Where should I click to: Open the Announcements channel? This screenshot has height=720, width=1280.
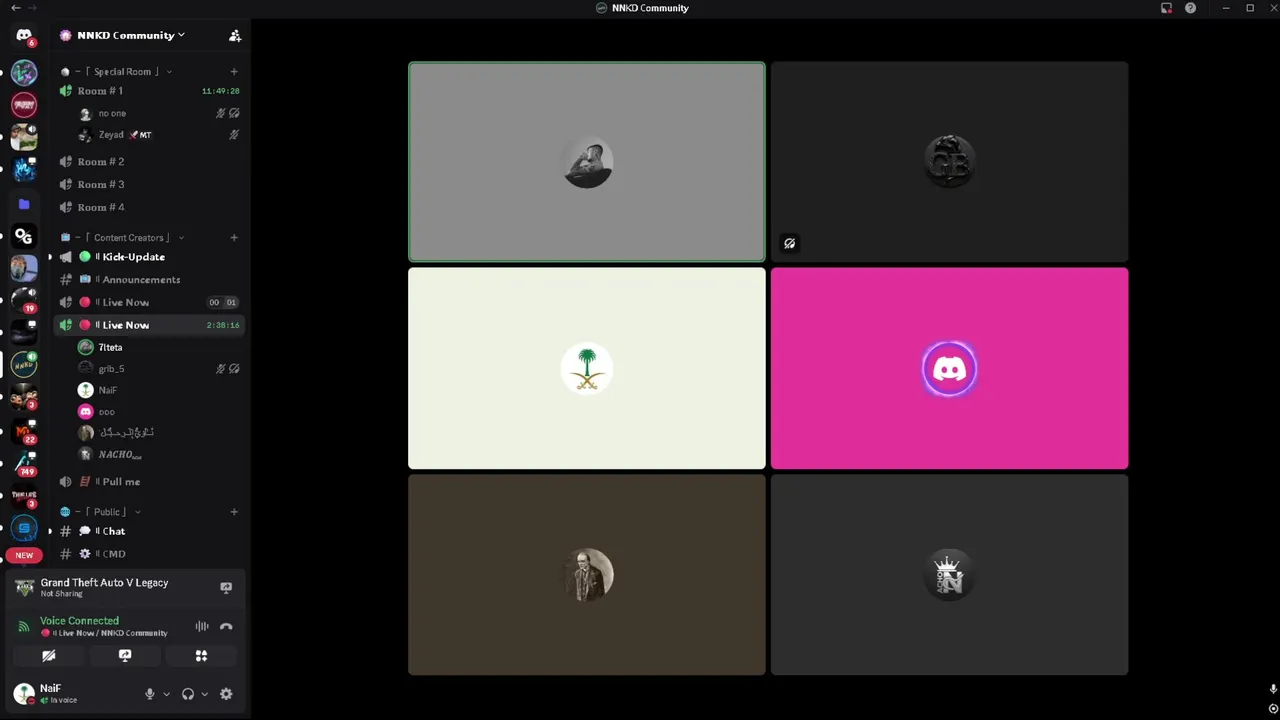148,280
